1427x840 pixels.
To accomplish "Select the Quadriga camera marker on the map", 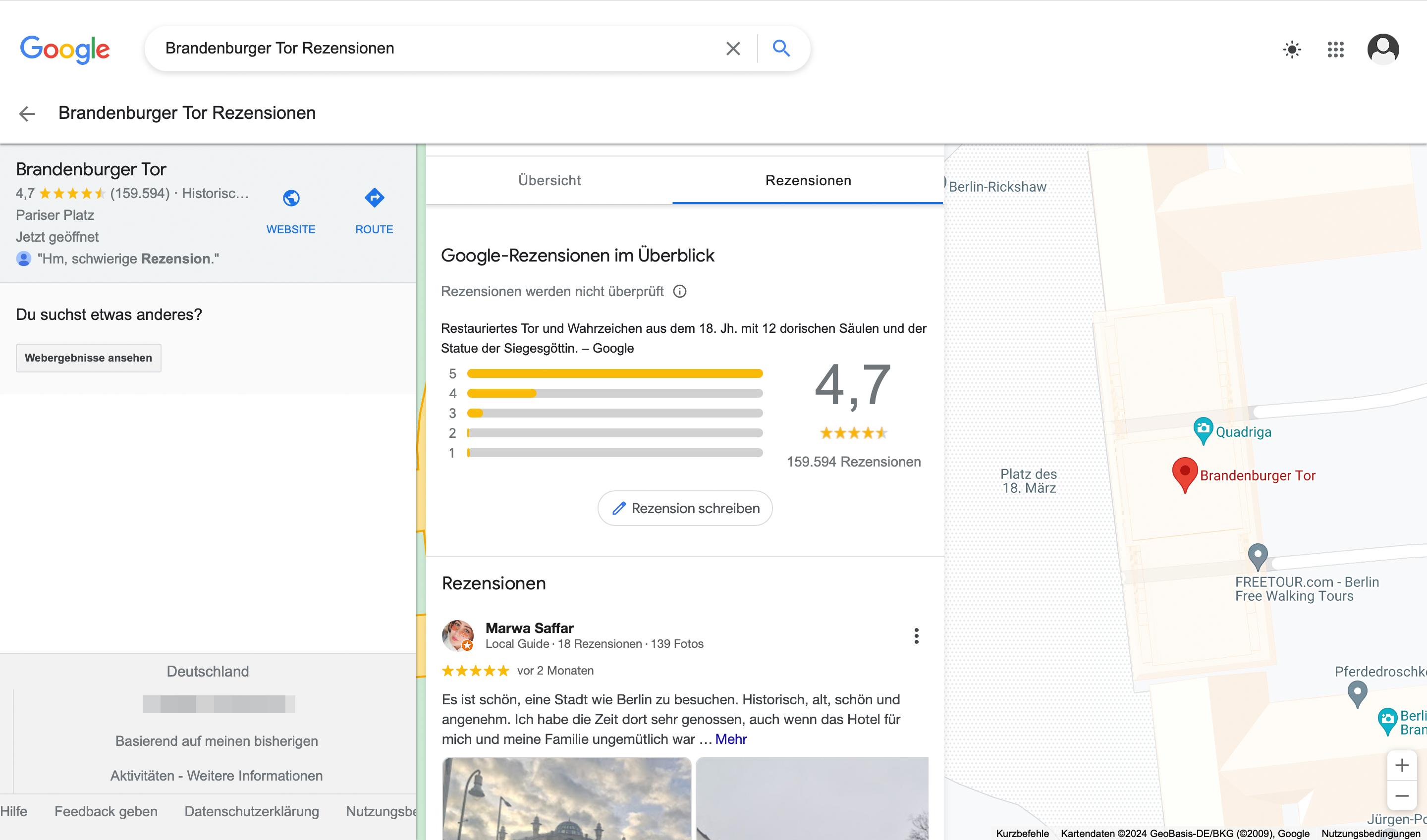I will coord(1203,431).
